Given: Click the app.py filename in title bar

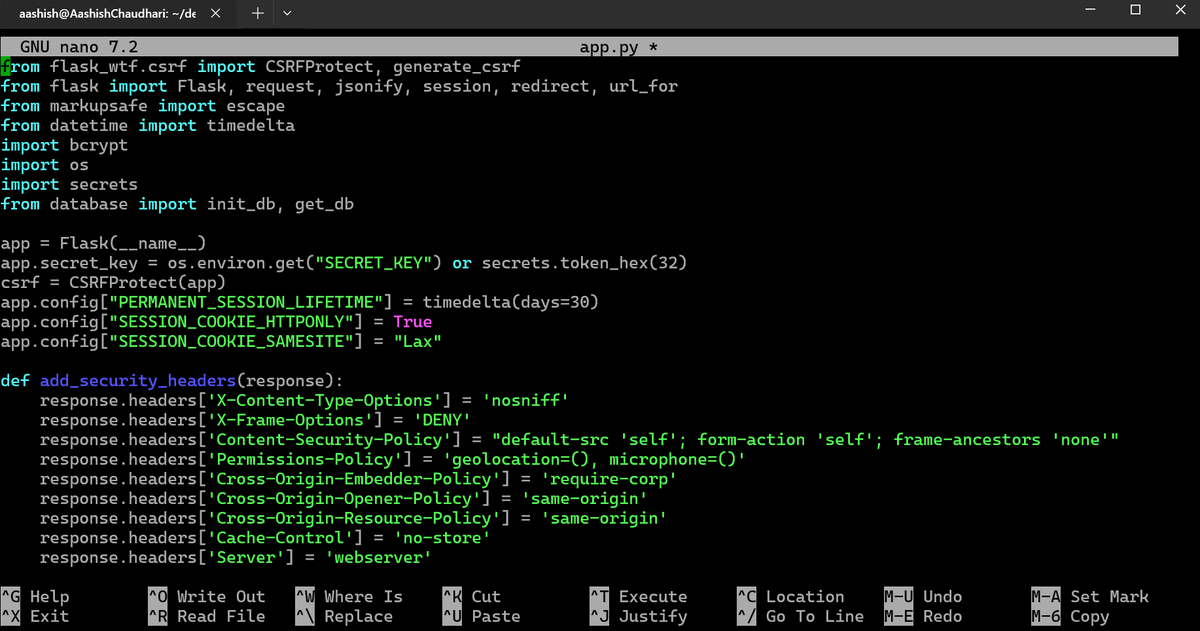Looking at the screenshot, I should [609, 47].
